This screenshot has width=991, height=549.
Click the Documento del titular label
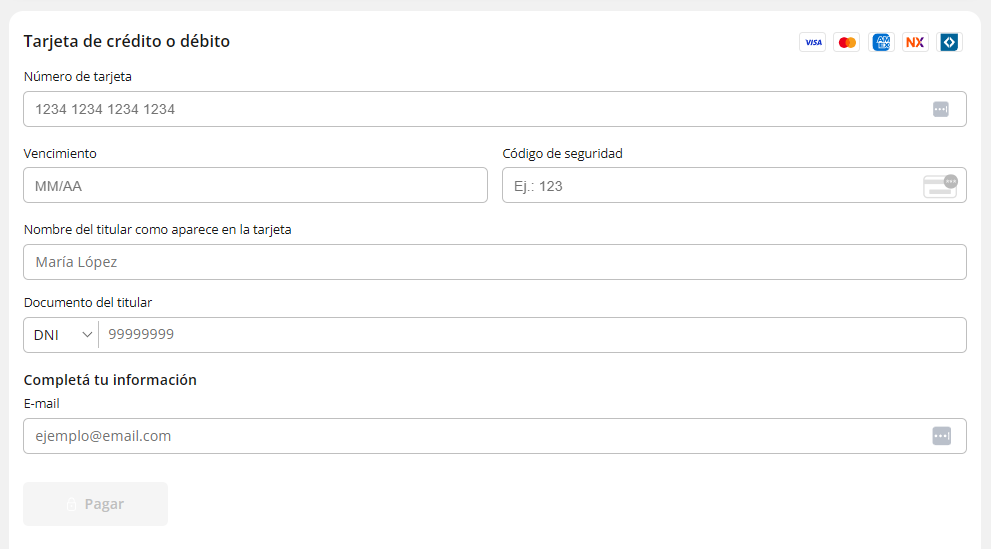point(88,303)
